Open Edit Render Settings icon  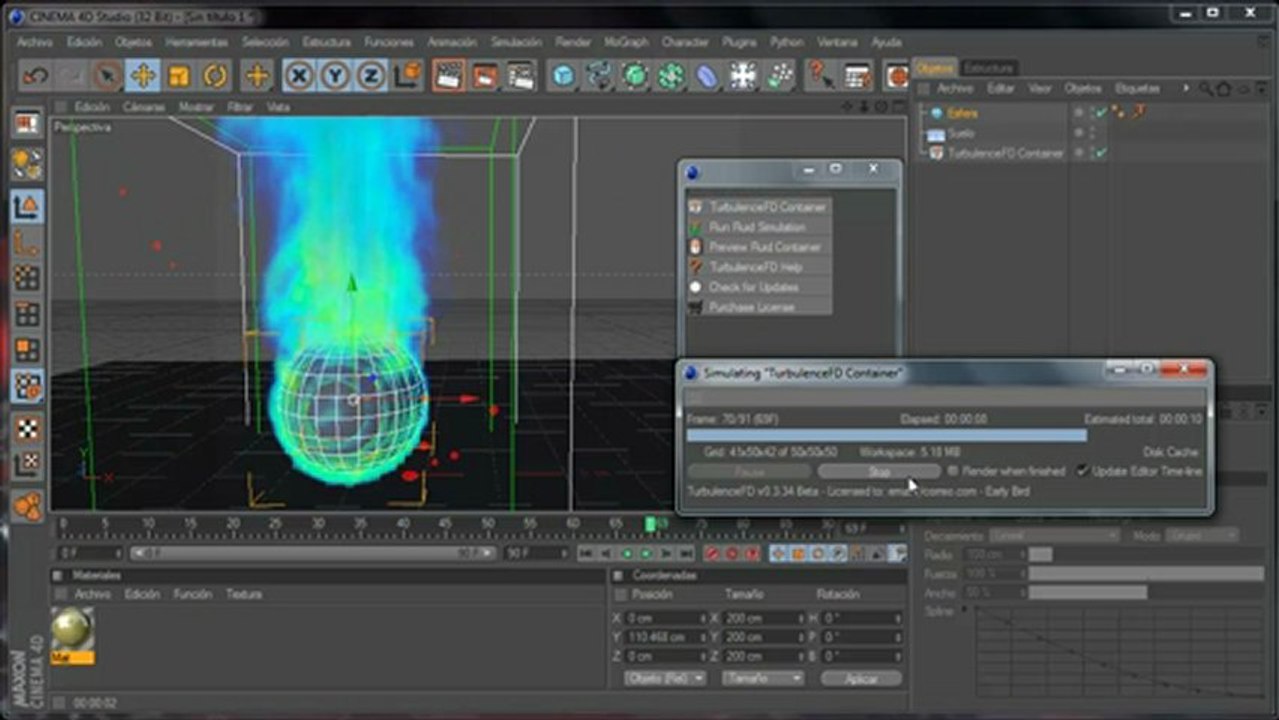tap(520, 76)
